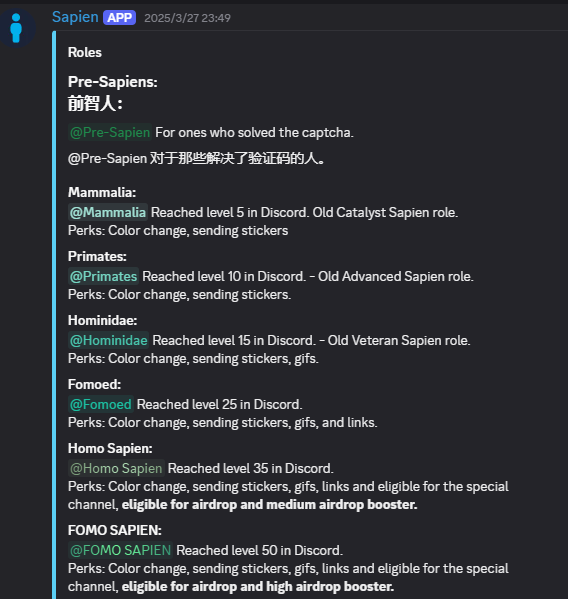Viewport: 568px width, 599px height.
Task: Click the FOMO SAPIEN: section heading
Action: [x=115, y=530]
